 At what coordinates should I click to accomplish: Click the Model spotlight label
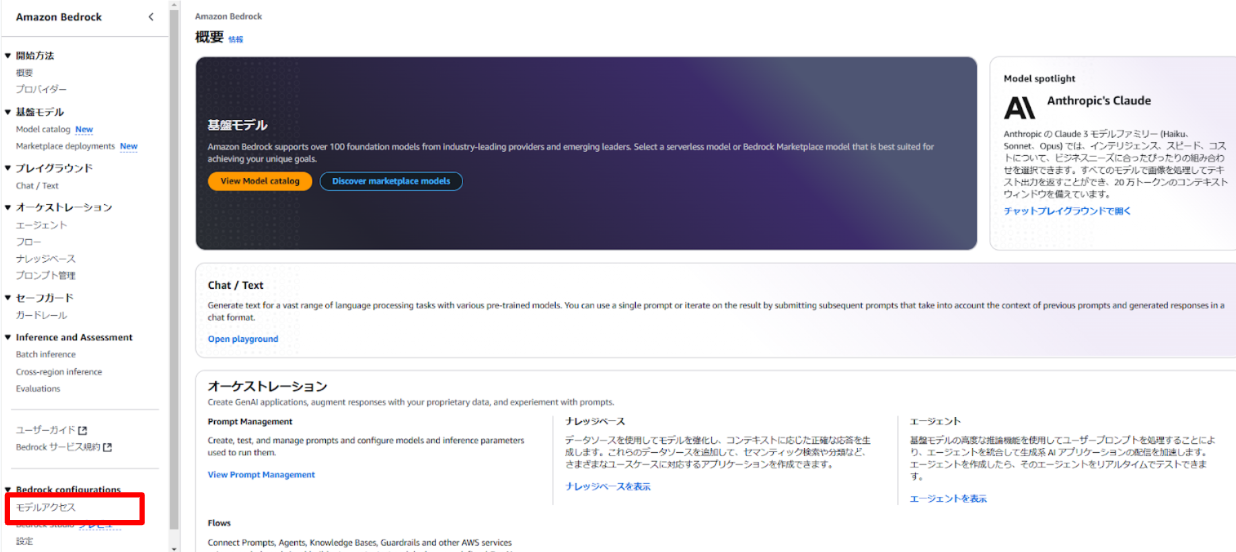click(x=1040, y=78)
